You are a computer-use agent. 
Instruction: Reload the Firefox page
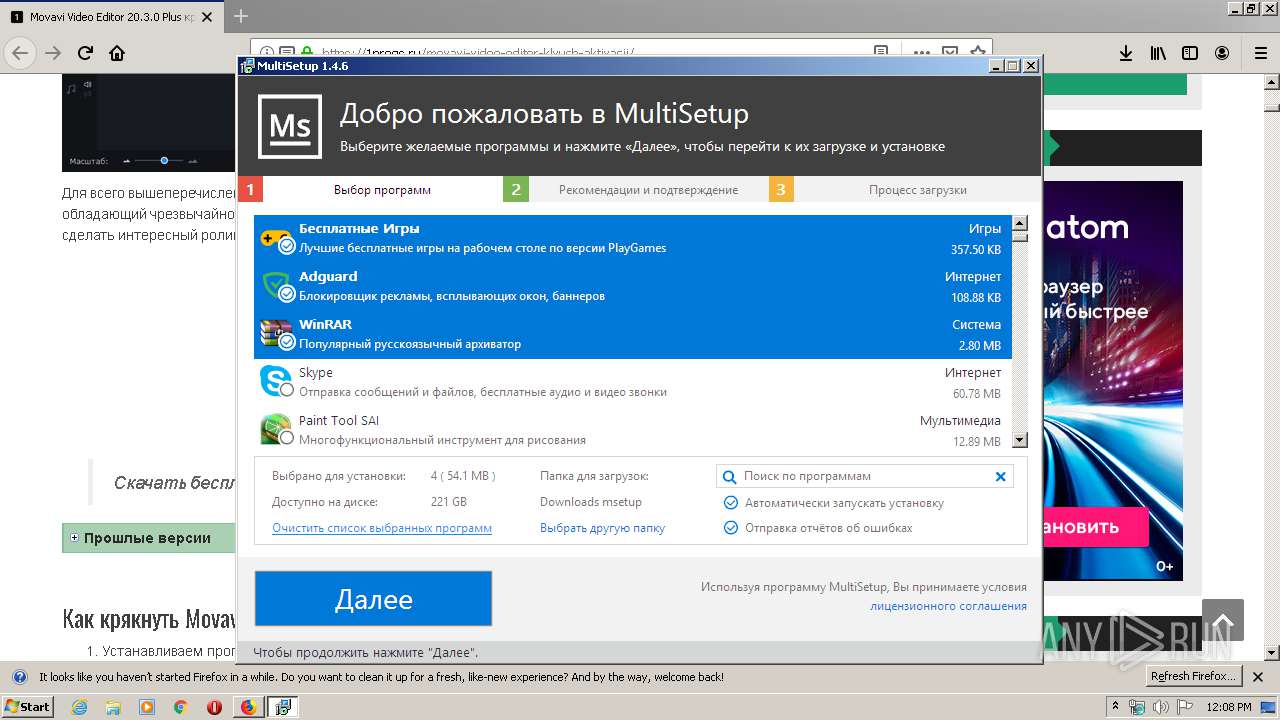[x=85, y=53]
